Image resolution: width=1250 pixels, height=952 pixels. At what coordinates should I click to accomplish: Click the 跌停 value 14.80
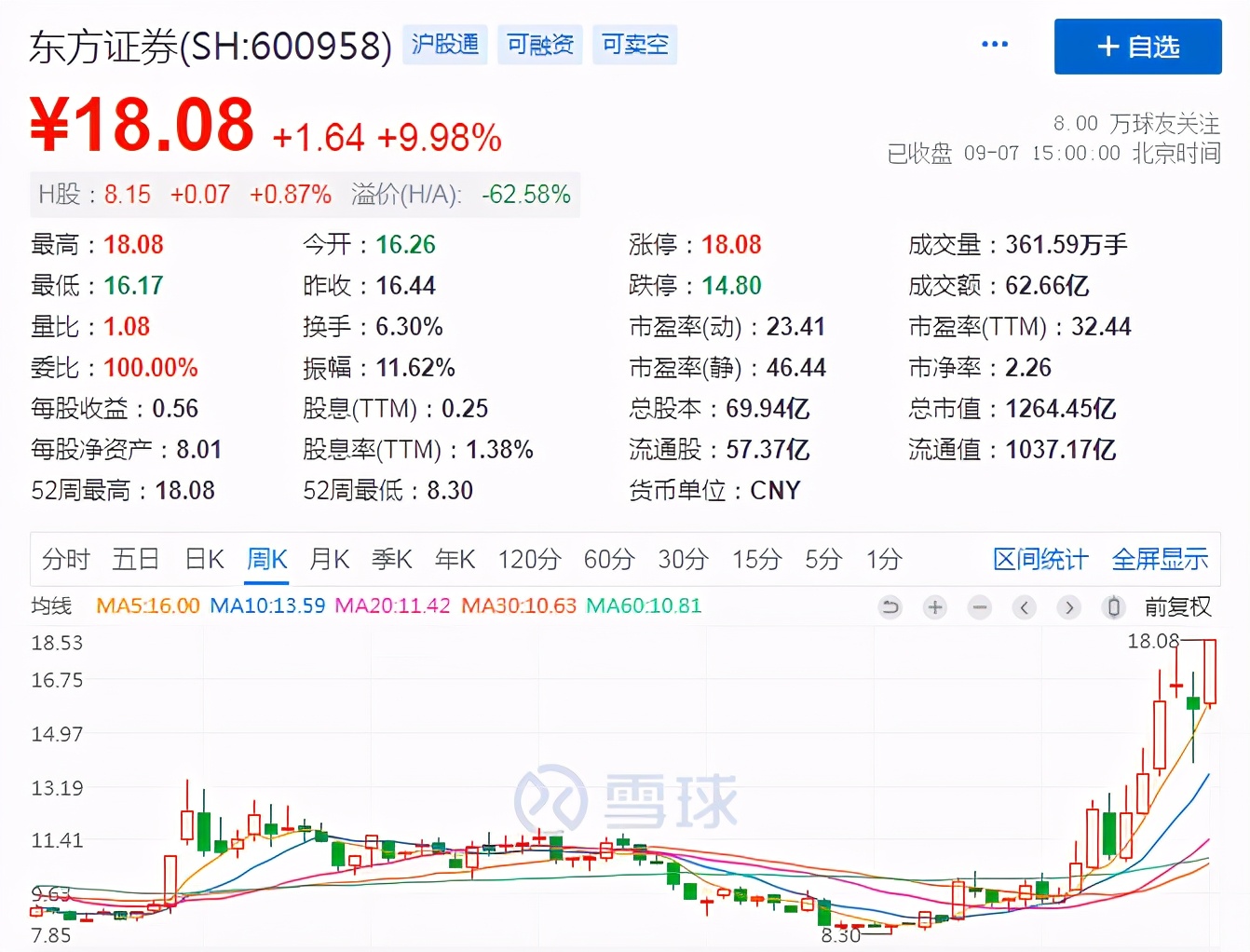tap(731, 286)
